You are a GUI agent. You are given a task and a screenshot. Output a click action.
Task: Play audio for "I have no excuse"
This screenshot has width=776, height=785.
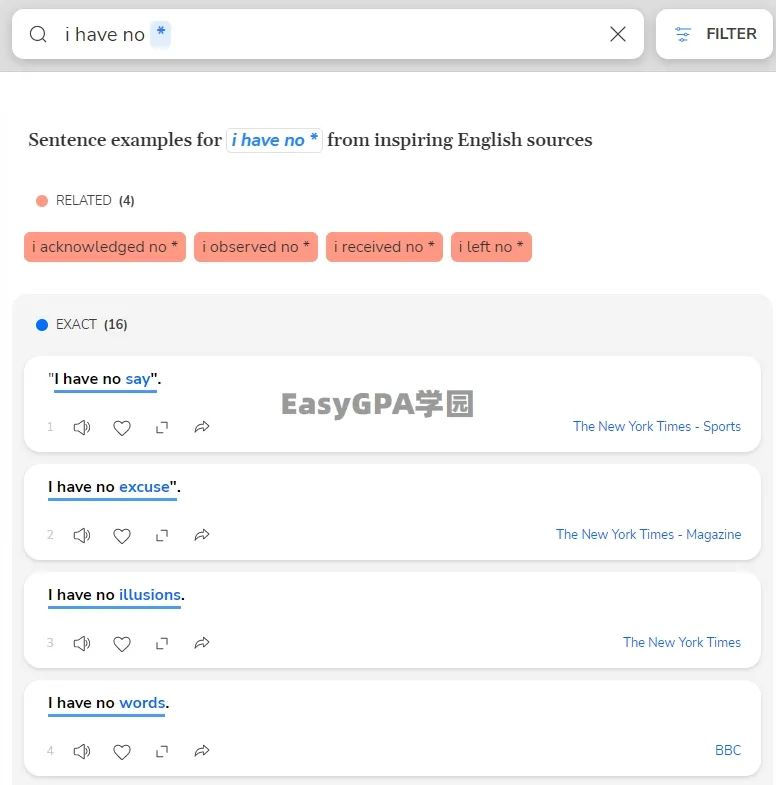(82, 536)
